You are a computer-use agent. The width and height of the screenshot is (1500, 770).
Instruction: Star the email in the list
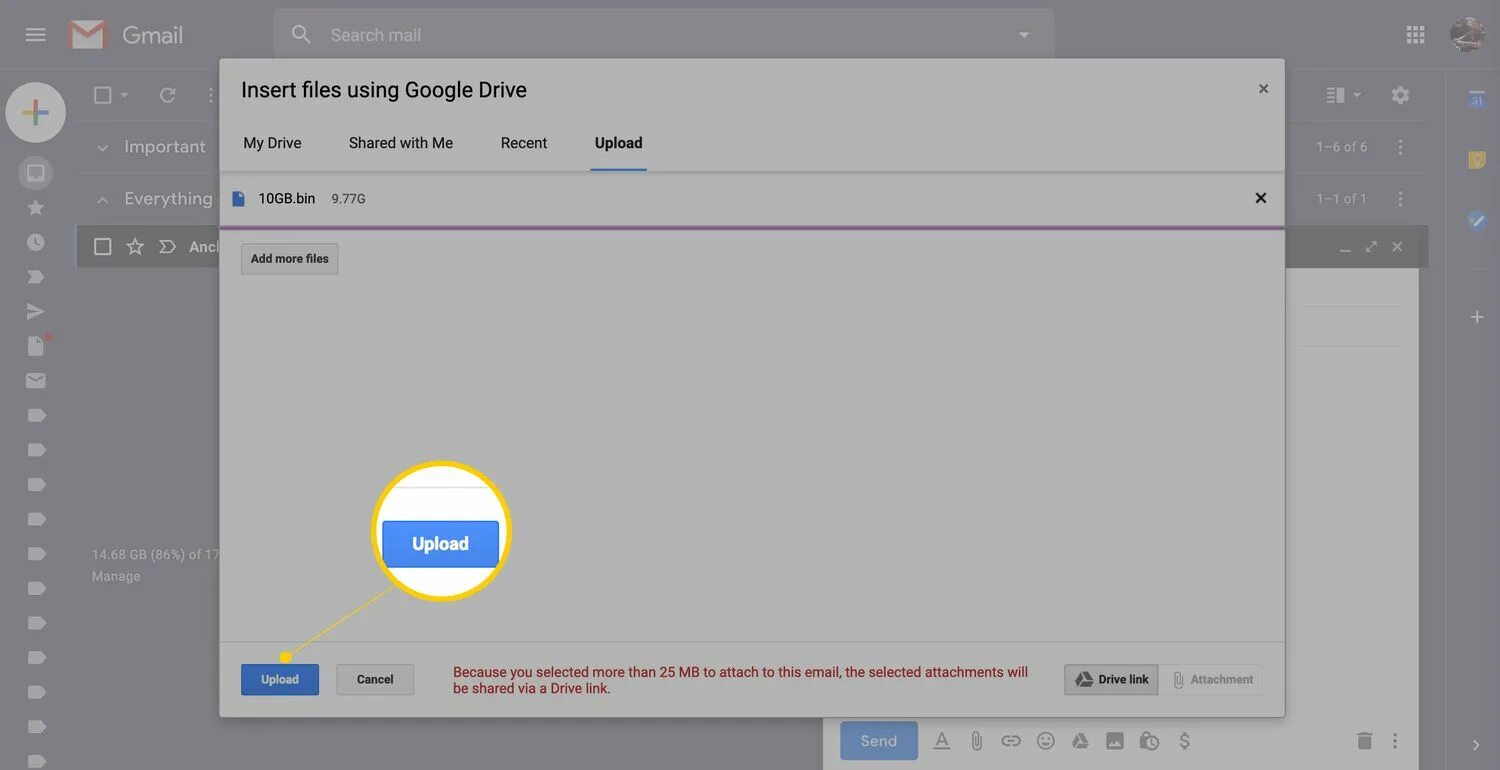135,246
